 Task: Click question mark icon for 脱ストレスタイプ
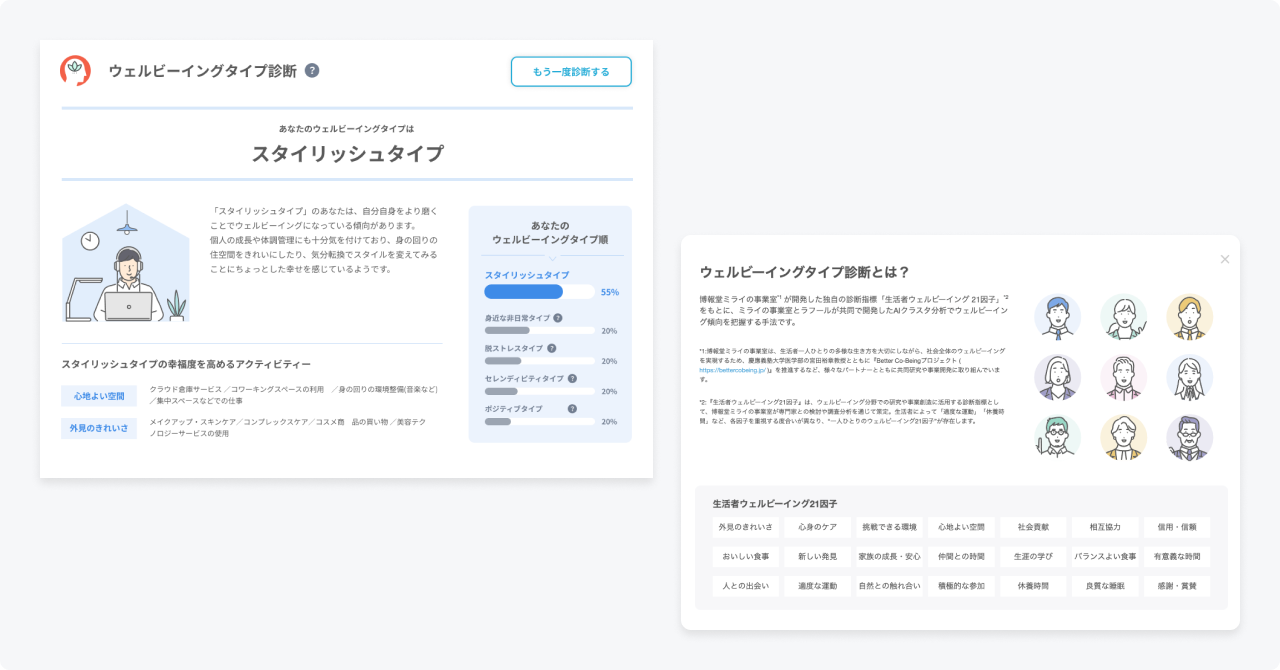(x=551, y=347)
